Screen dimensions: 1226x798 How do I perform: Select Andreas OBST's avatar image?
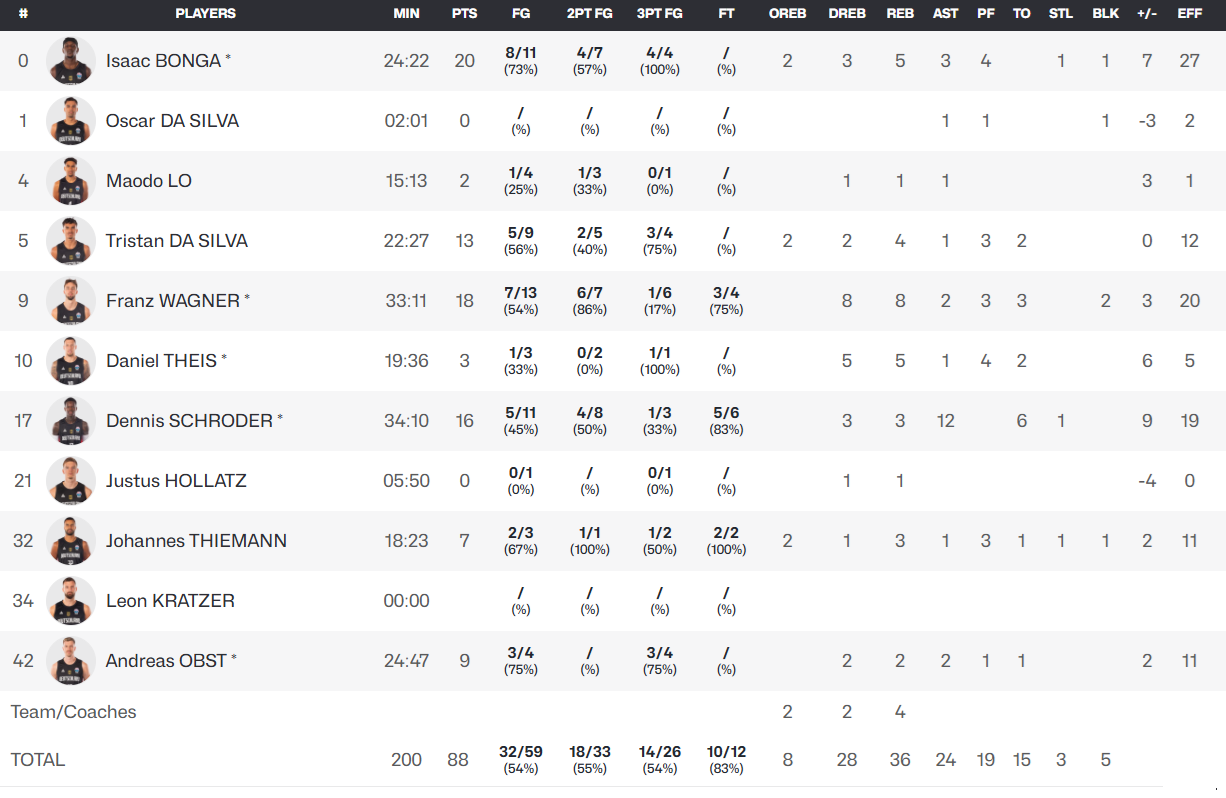coord(71,661)
